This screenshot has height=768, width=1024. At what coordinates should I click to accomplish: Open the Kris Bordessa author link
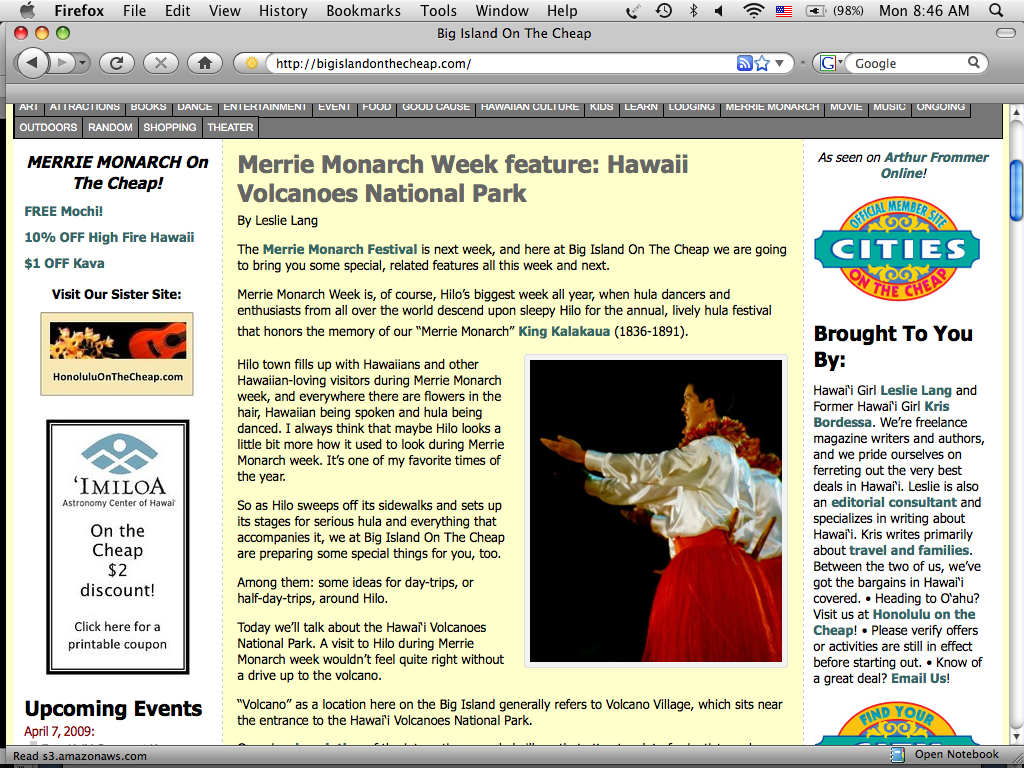click(x=881, y=414)
